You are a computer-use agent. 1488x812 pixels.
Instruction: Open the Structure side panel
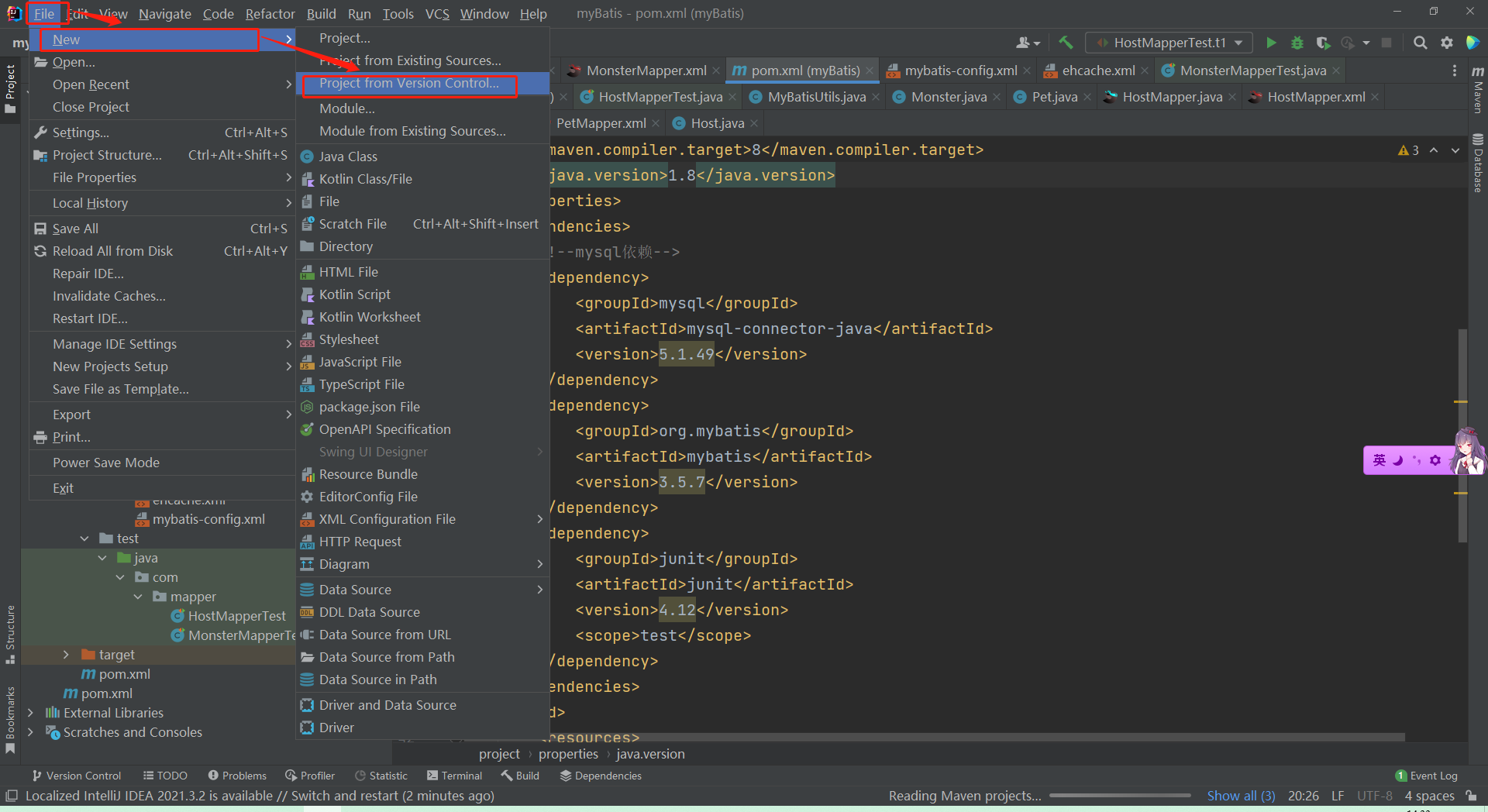click(10, 634)
